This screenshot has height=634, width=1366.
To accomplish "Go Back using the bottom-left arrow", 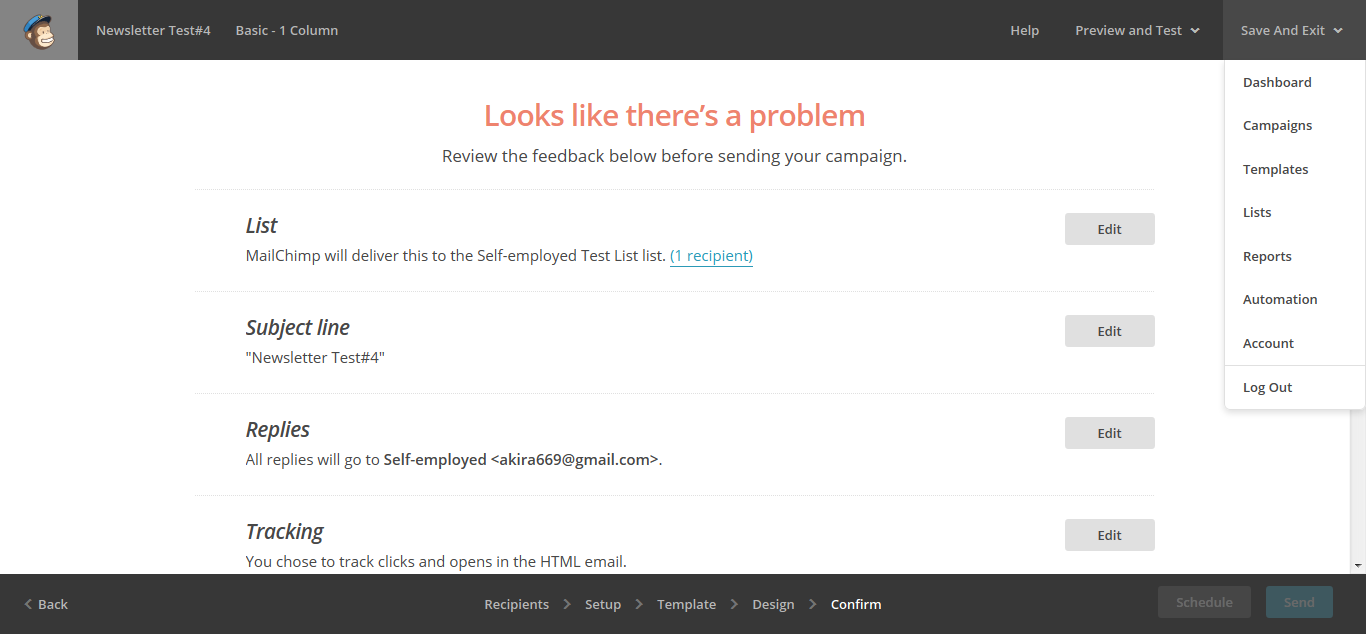I will coord(46,604).
